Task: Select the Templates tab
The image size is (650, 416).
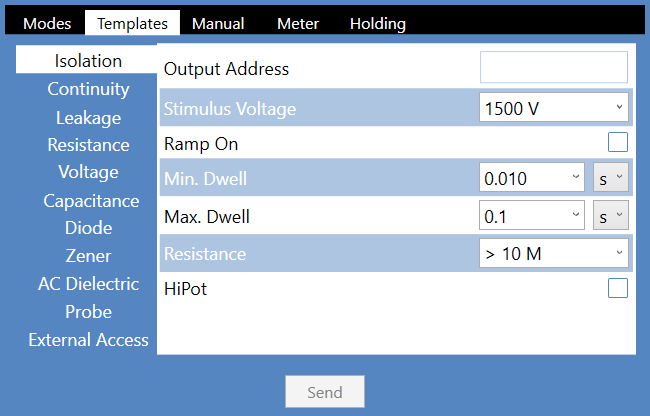Action: (x=132, y=23)
